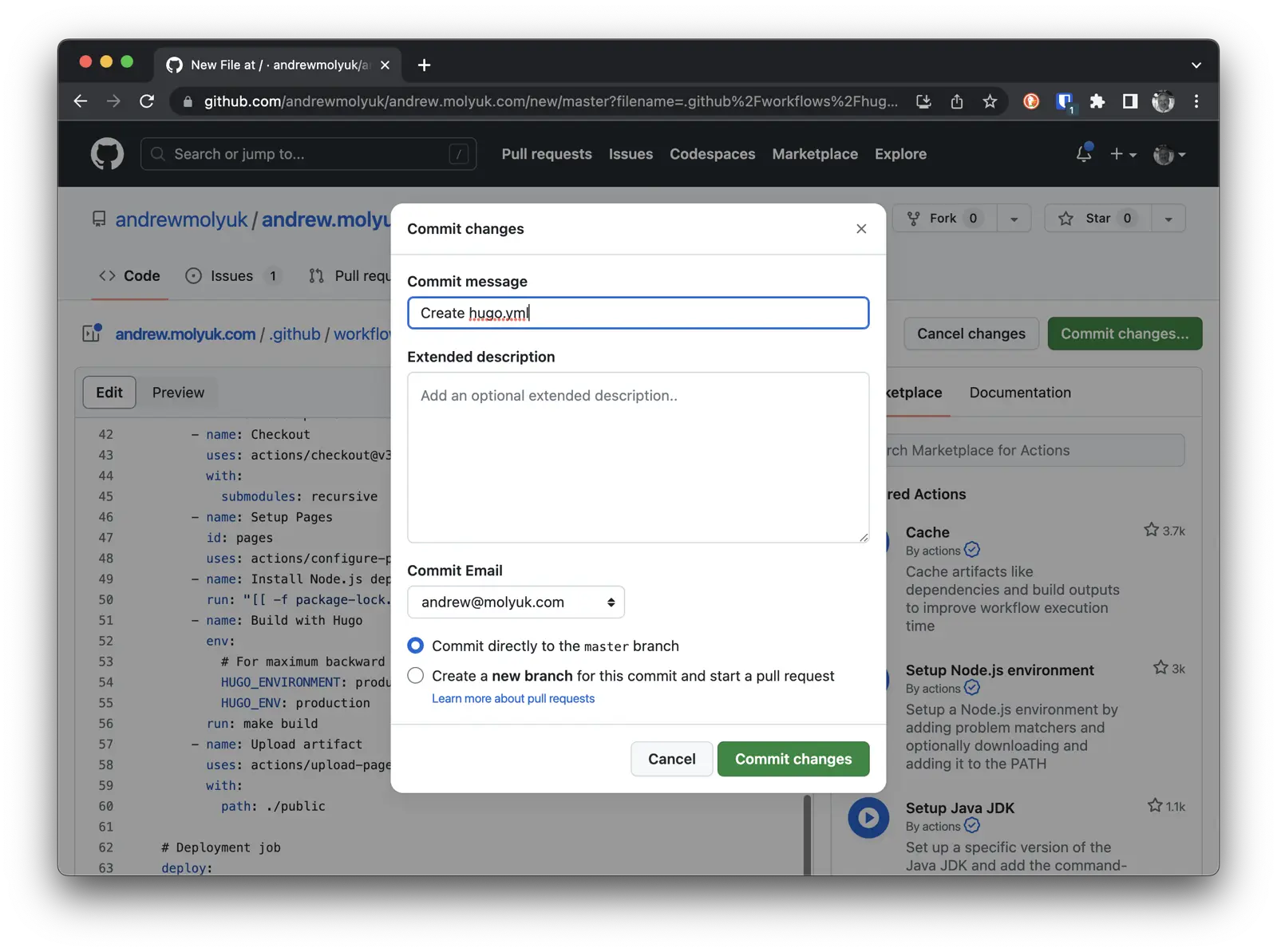Image resolution: width=1277 pixels, height=952 pixels.
Task: Click the extended description text area
Action: [x=637, y=457]
